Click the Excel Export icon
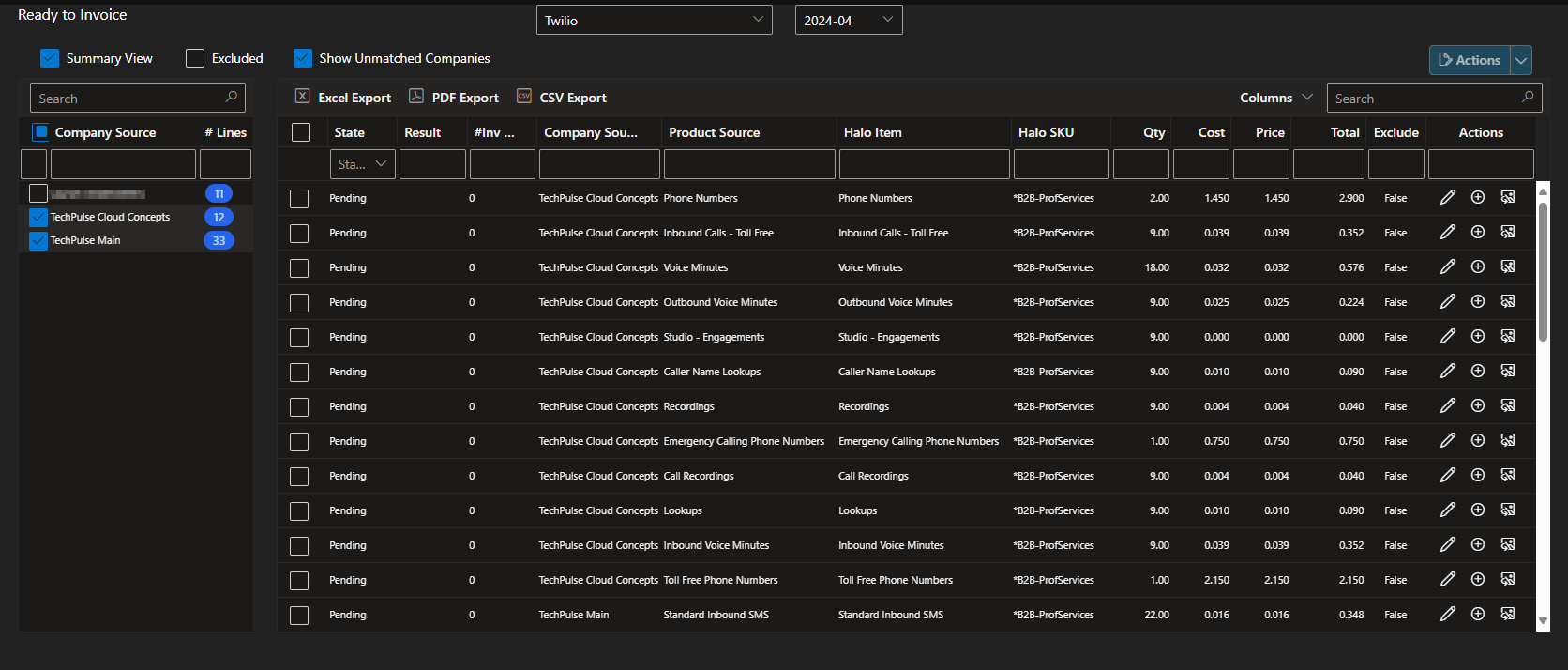 tap(303, 96)
